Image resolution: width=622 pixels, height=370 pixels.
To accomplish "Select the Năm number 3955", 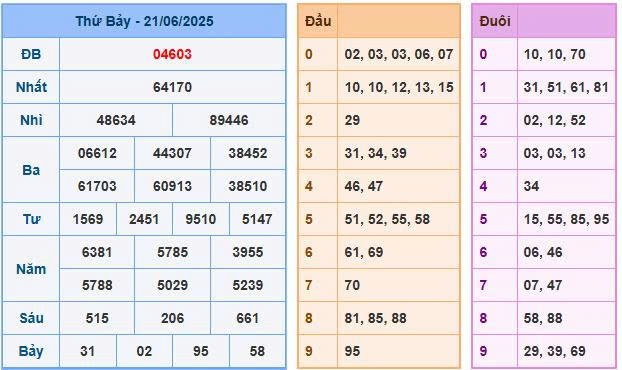I will coord(248,252).
